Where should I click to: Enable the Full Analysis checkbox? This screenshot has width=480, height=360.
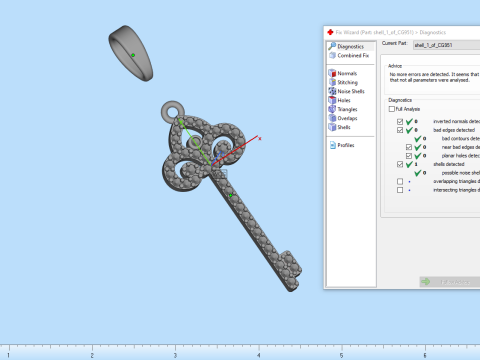click(x=392, y=109)
